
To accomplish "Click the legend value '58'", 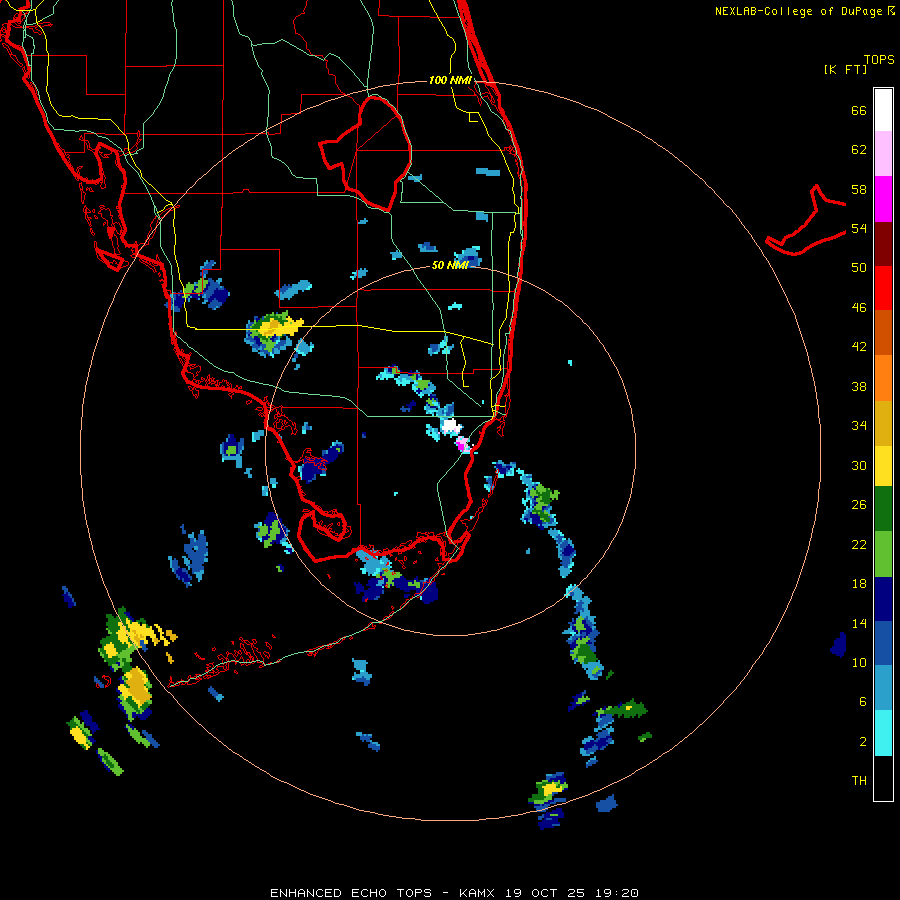I will pyautogui.click(x=859, y=189).
